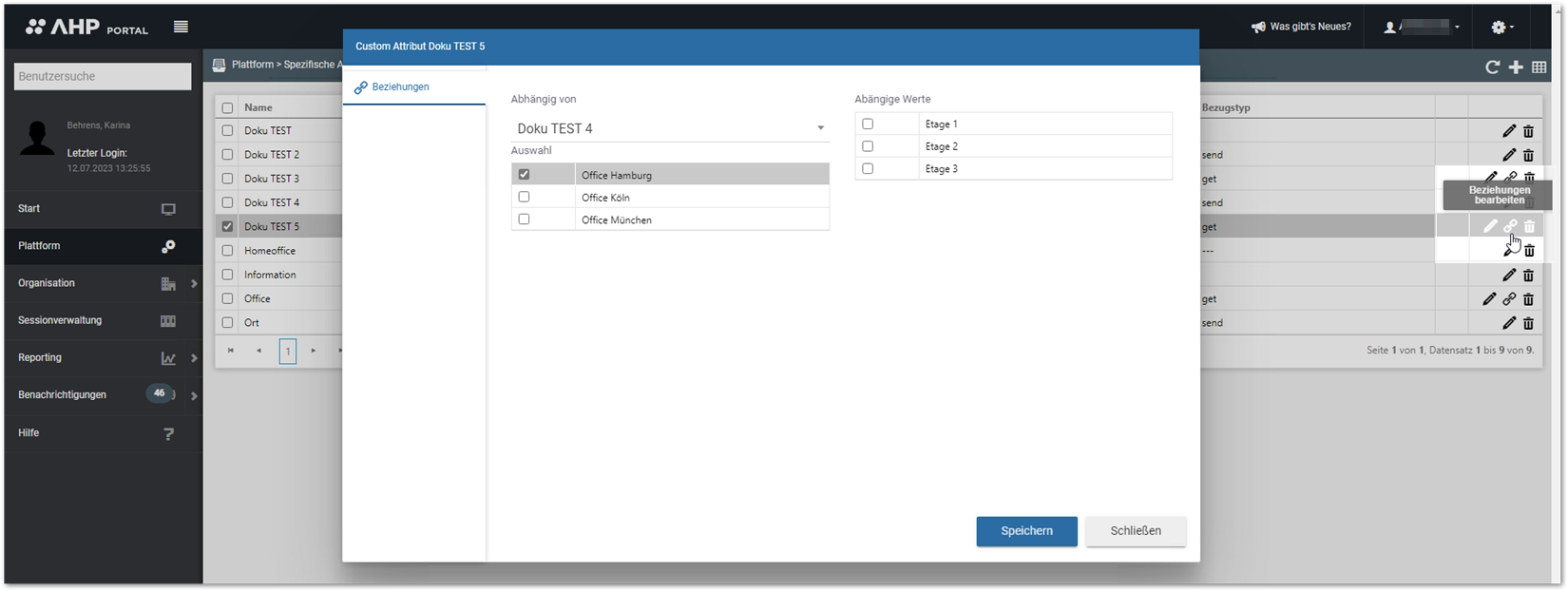Edit relations of Office row link icon
1568x591 pixels.
point(1510,298)
